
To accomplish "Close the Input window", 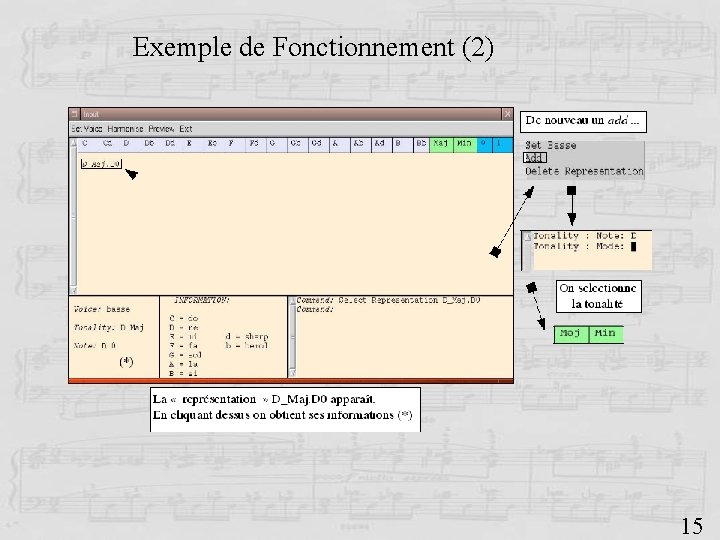I will pos(507,114).
